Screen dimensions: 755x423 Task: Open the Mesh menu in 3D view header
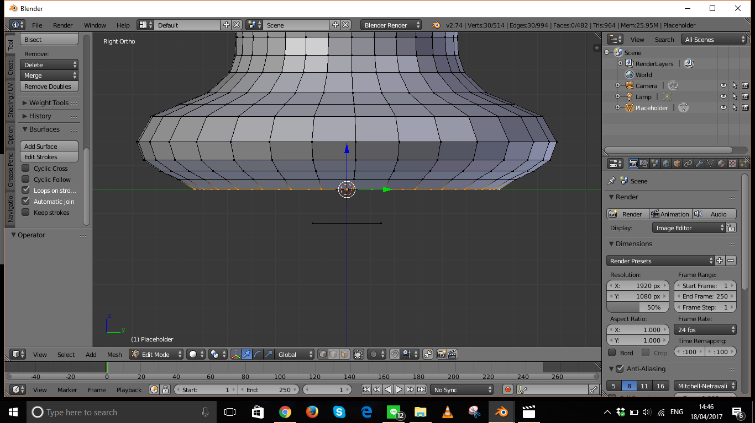click(x=115, y=355)
